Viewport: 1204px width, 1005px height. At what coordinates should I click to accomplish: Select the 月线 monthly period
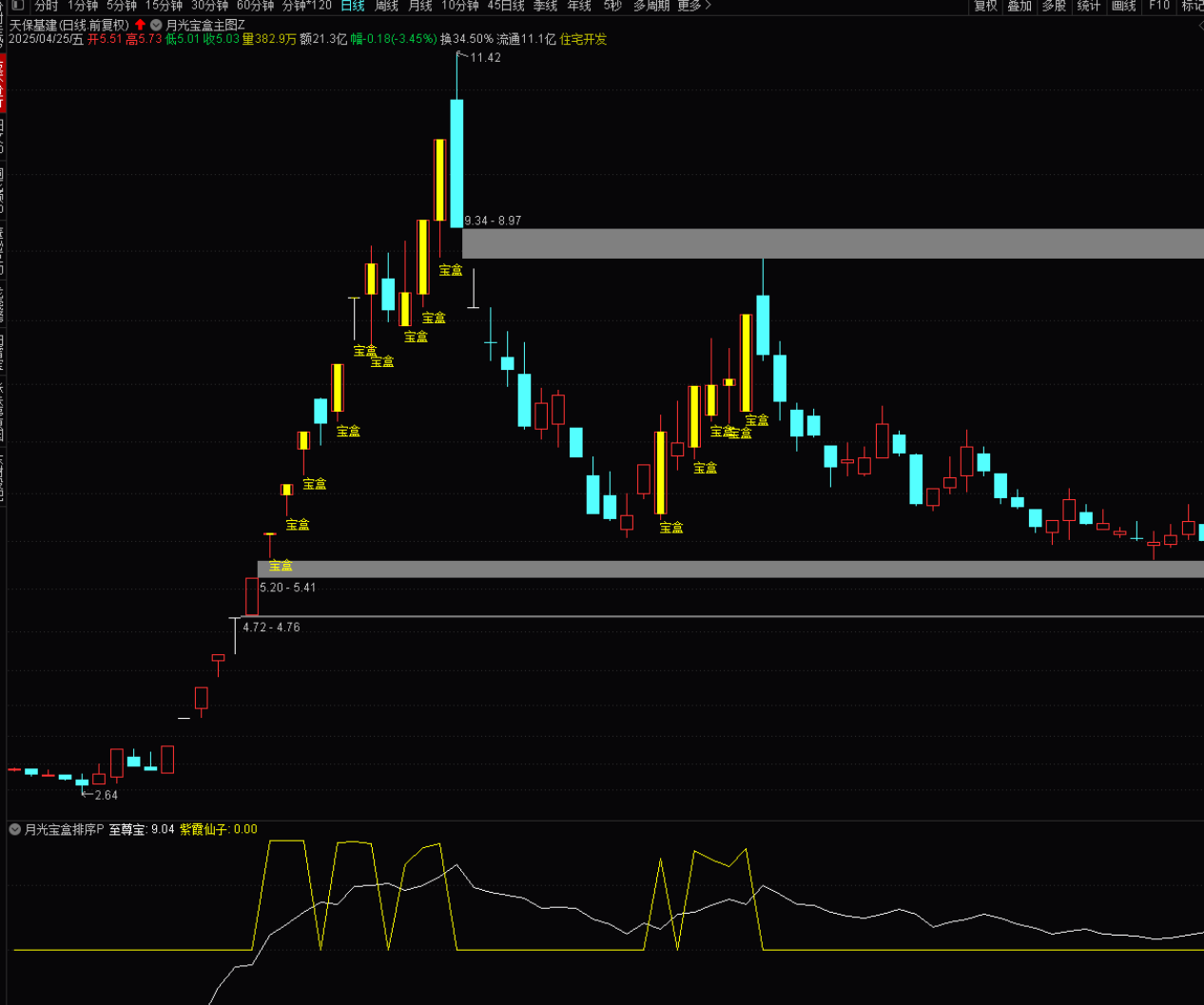pyautogui.click(x=419, y=6)
